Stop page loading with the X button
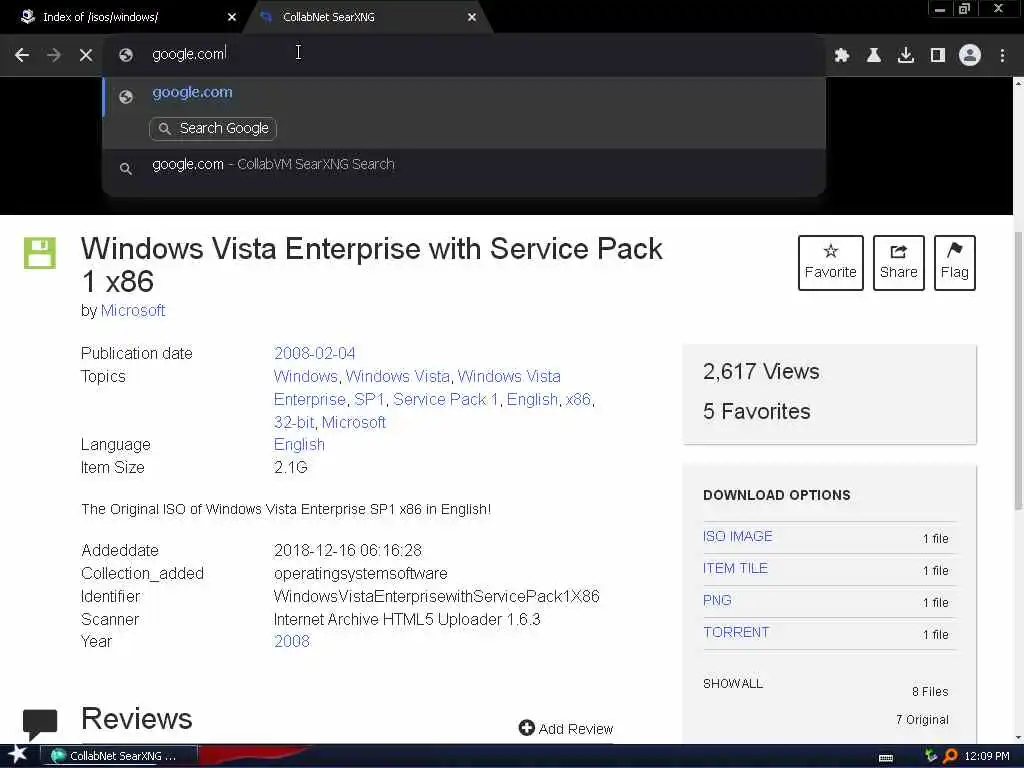1024x768 pixels. point(86,55)
